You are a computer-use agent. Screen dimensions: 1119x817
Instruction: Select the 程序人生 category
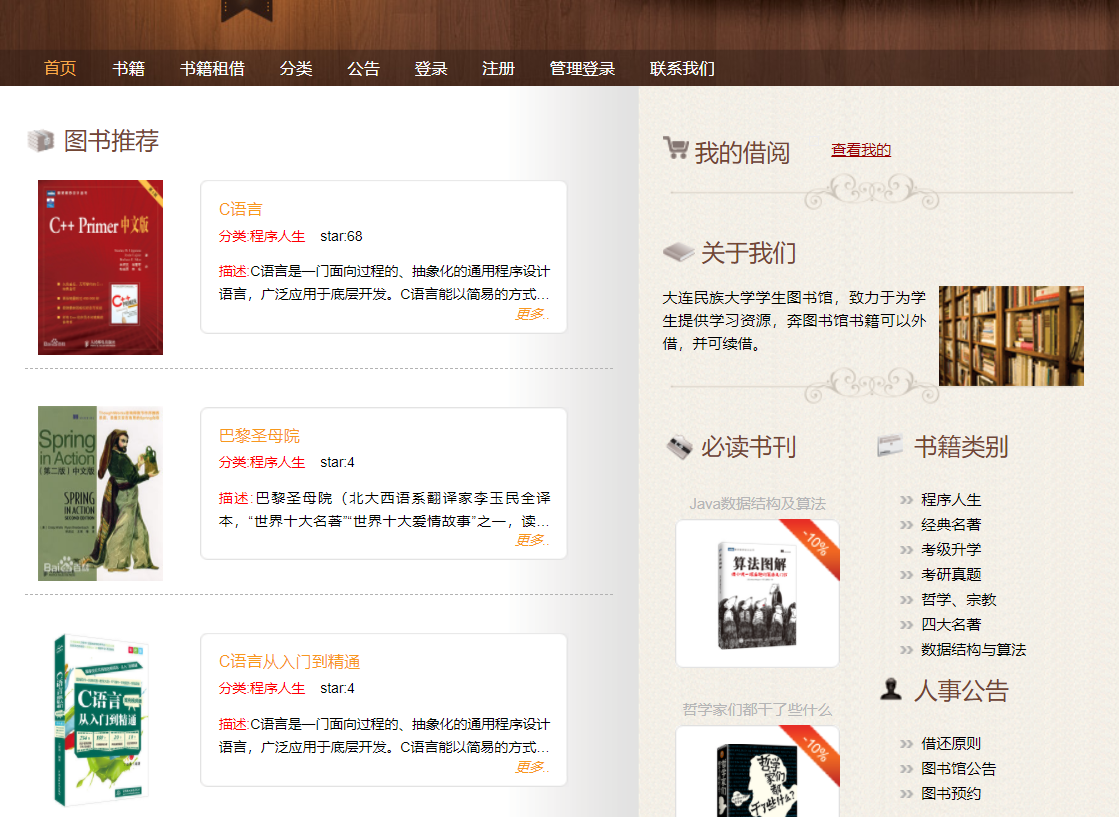(951, 499)
